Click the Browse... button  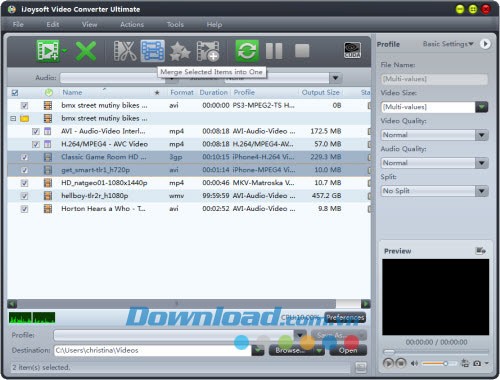tap(292, 351)
